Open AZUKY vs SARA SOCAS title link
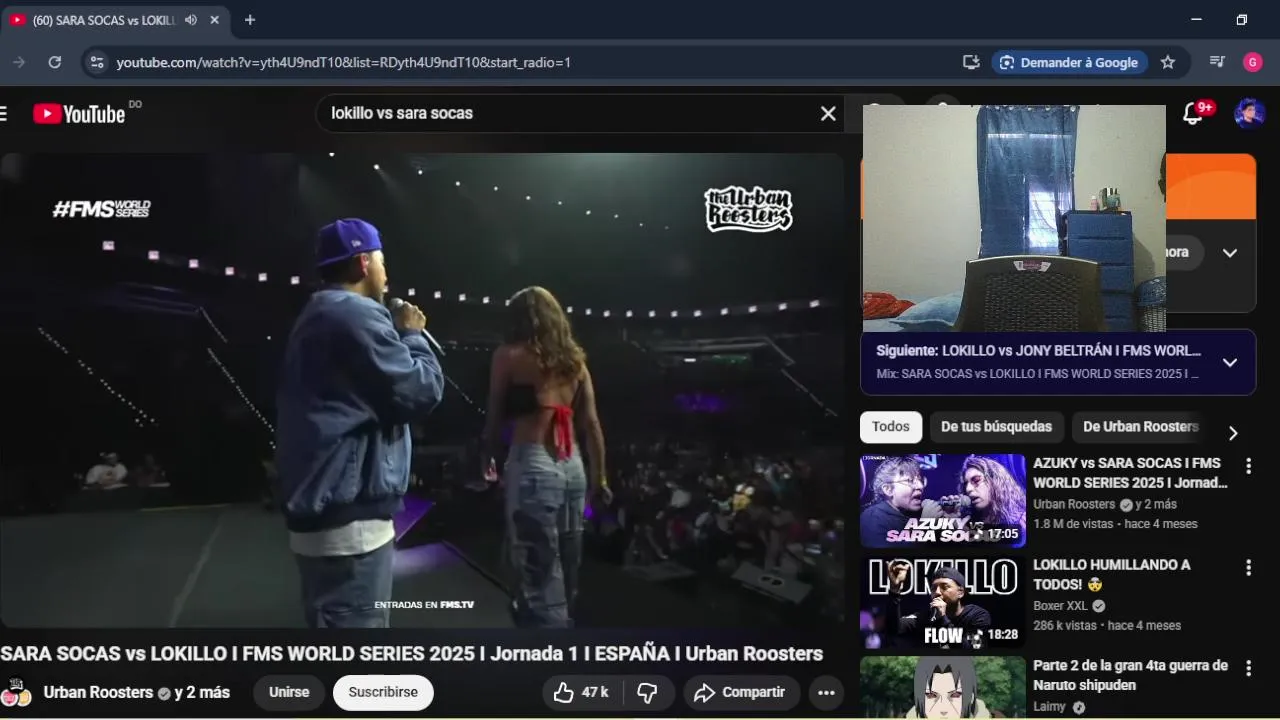1280x720 pixels. [1130, 473]
